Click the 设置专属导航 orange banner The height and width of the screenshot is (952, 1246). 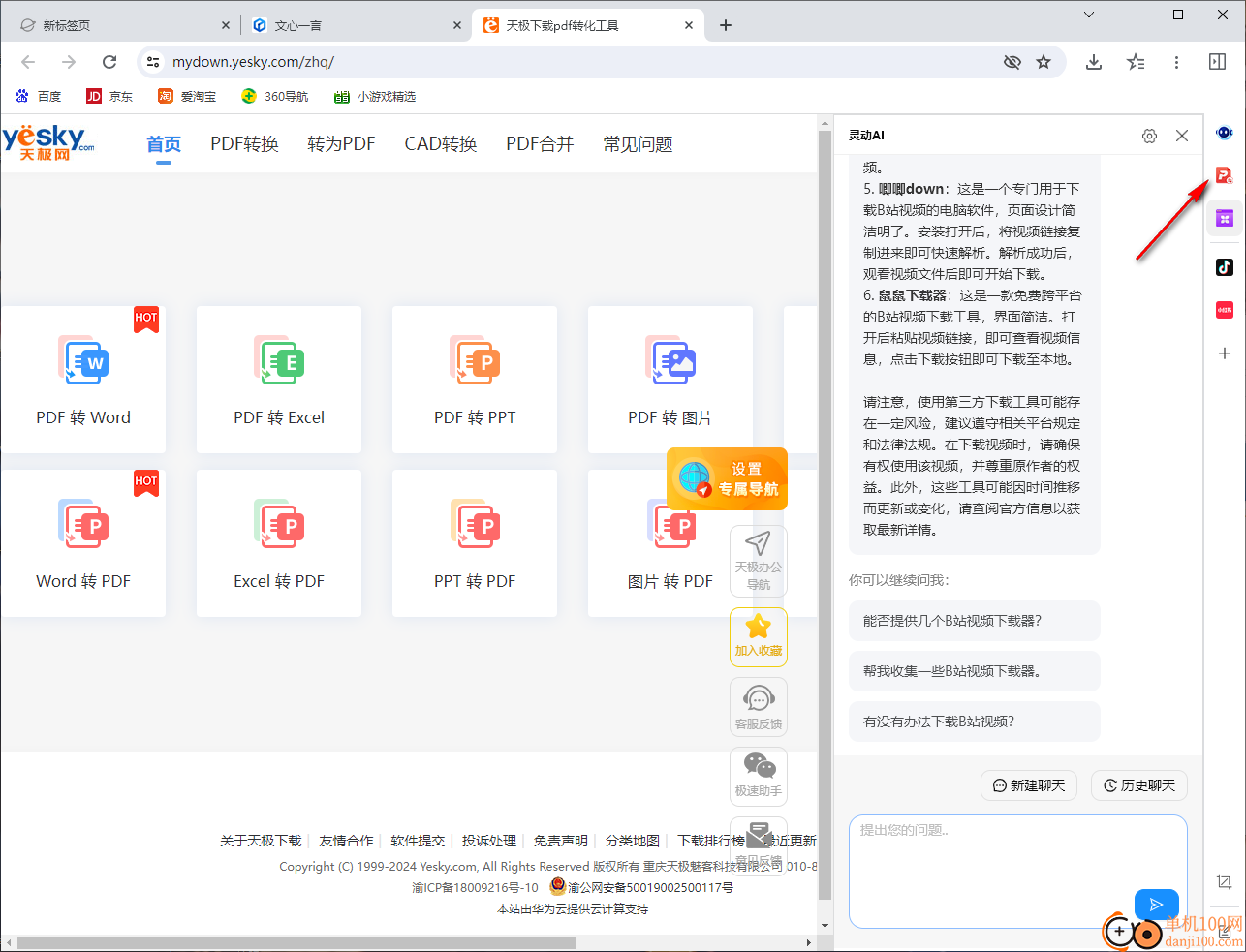[727, 479]
